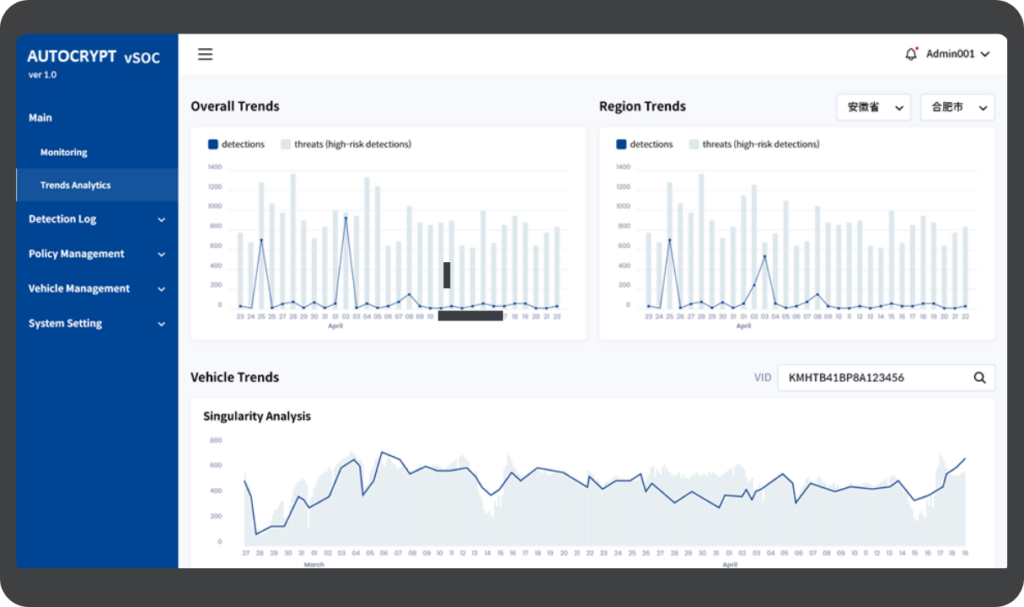Click the April 02 peak in Overall Trends
This screenshot has height=607, width=1024.
[346, 218]
